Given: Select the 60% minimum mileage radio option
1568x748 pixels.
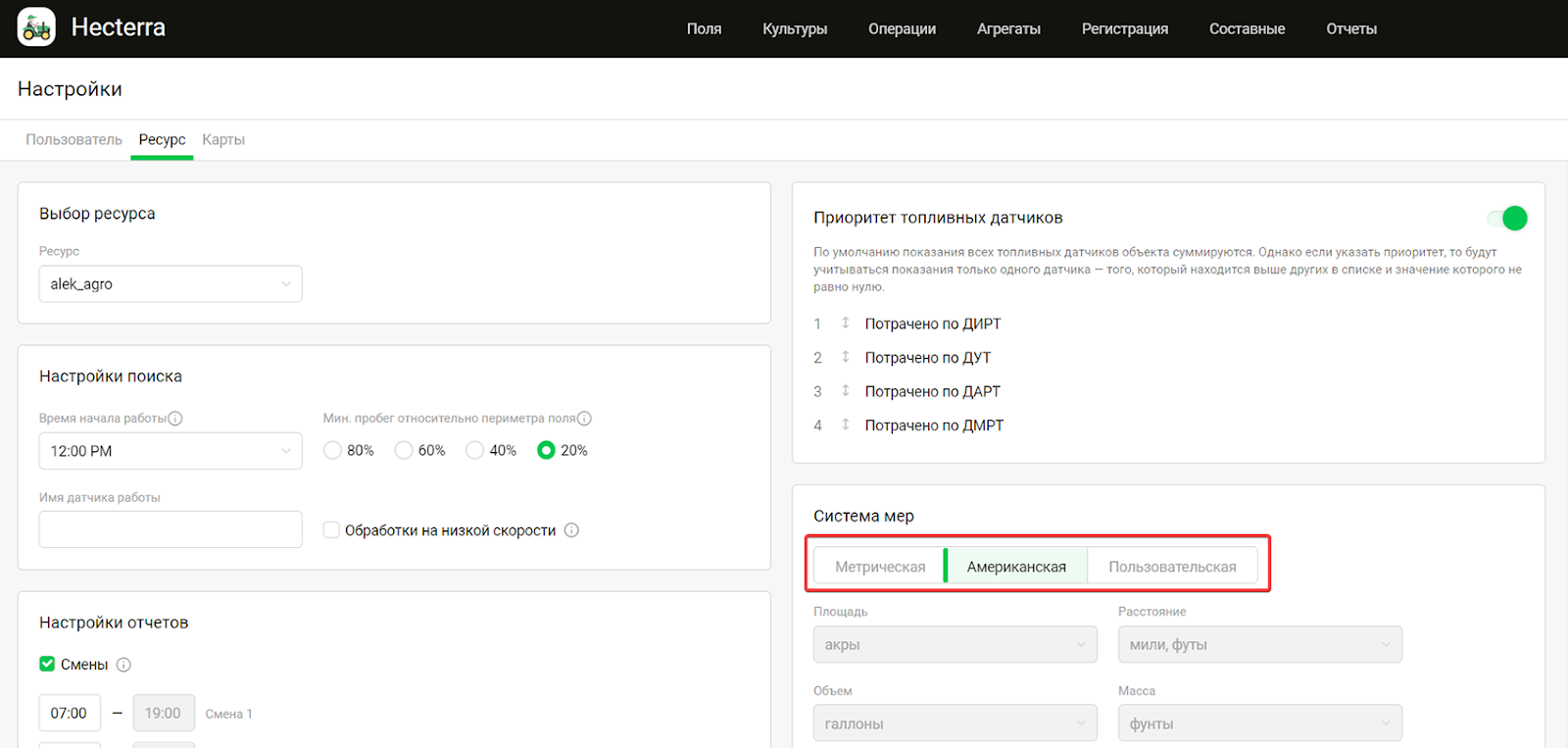Looking at the screenshot, I should (x=404, y=450).
